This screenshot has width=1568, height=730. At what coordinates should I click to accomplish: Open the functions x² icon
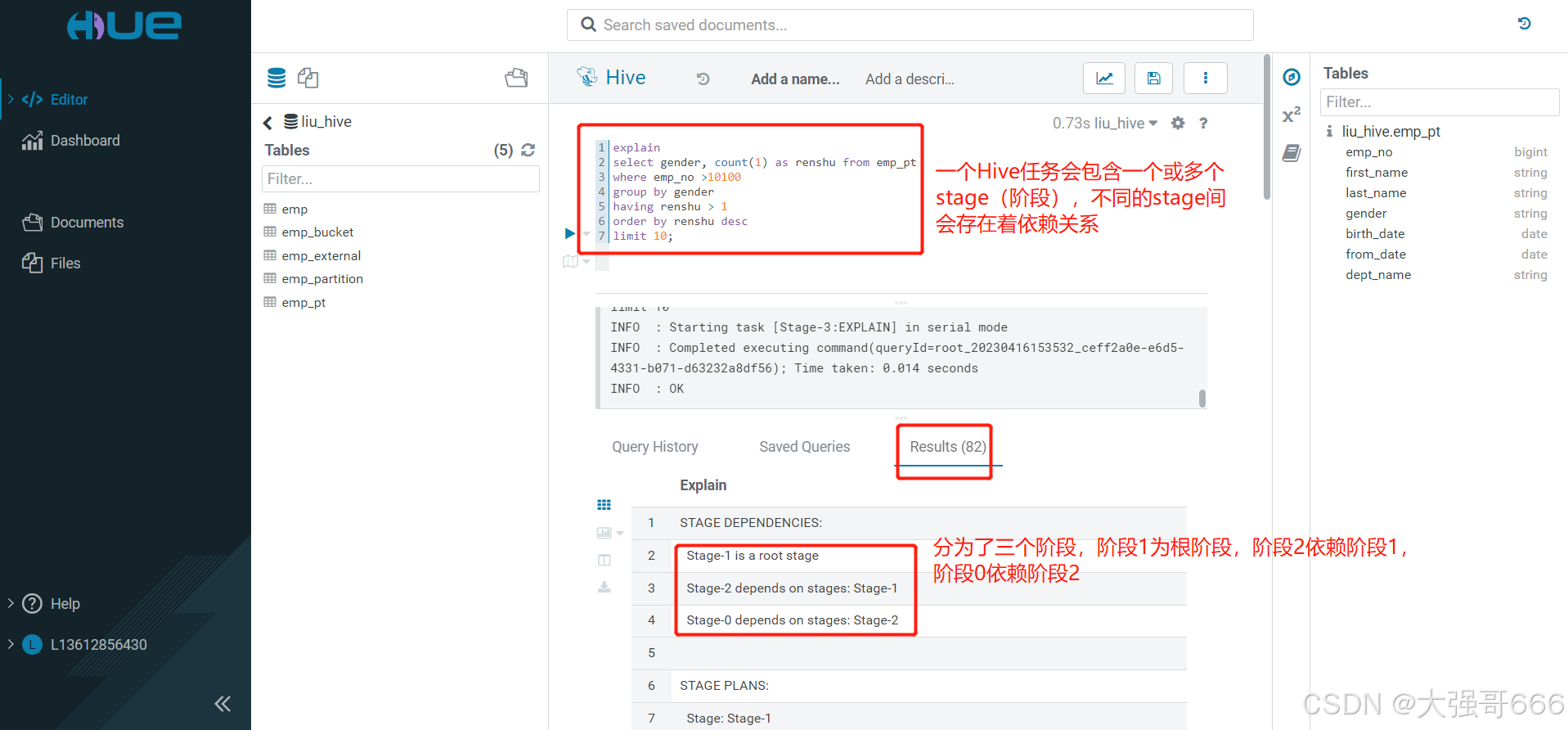point(1291,115)
